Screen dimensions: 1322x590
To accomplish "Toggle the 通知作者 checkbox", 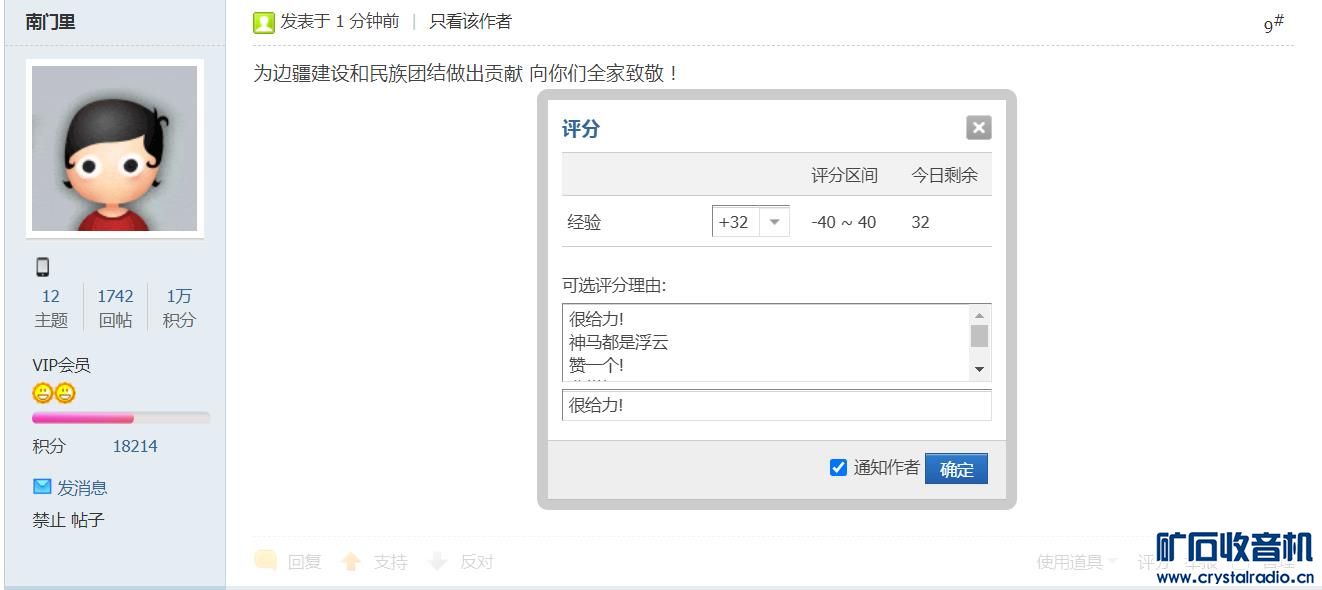I will click(x=838, y=467).
